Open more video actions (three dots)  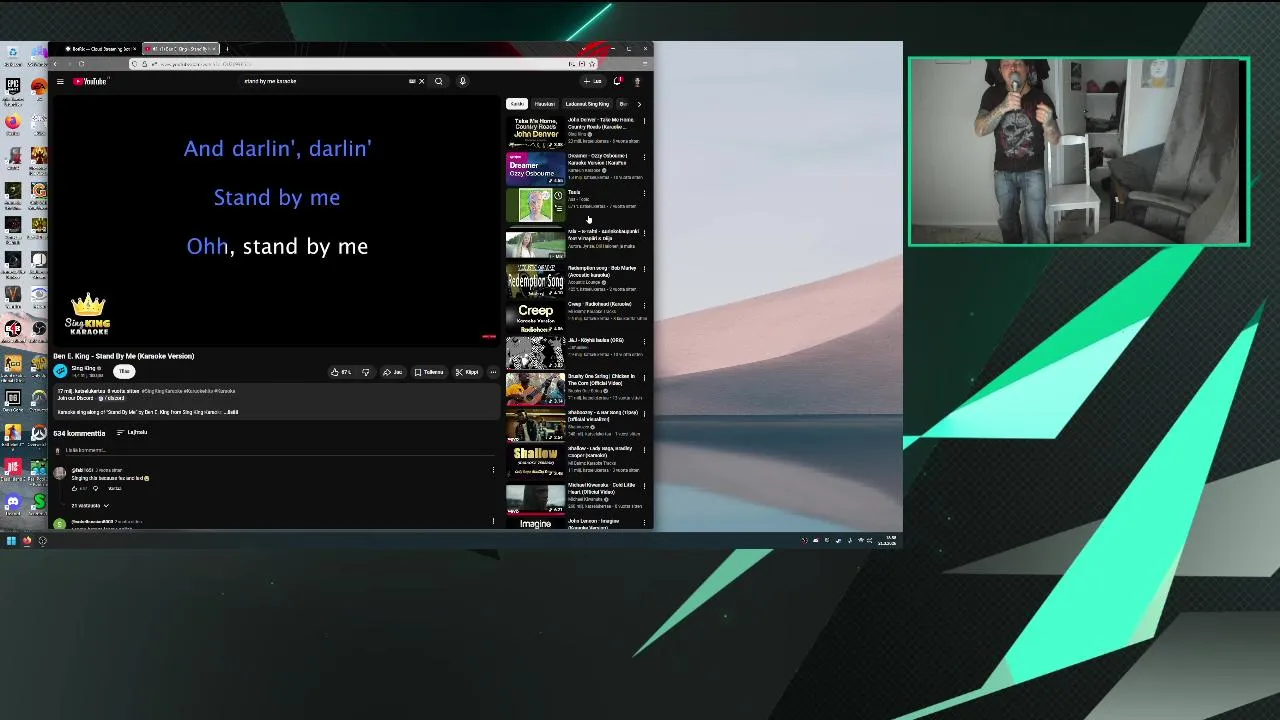click(492, 372)
